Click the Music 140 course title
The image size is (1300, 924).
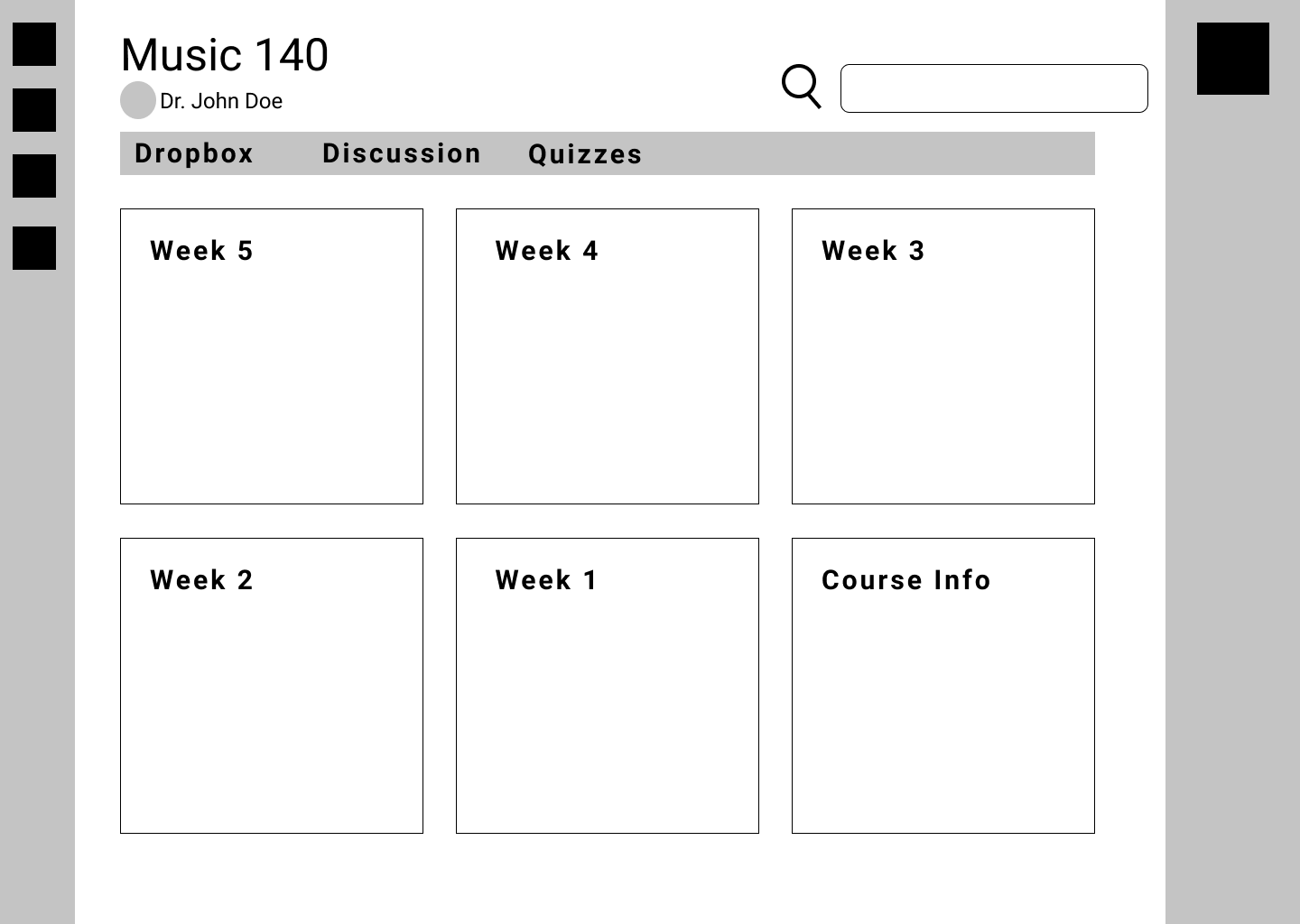coord(224,54)
